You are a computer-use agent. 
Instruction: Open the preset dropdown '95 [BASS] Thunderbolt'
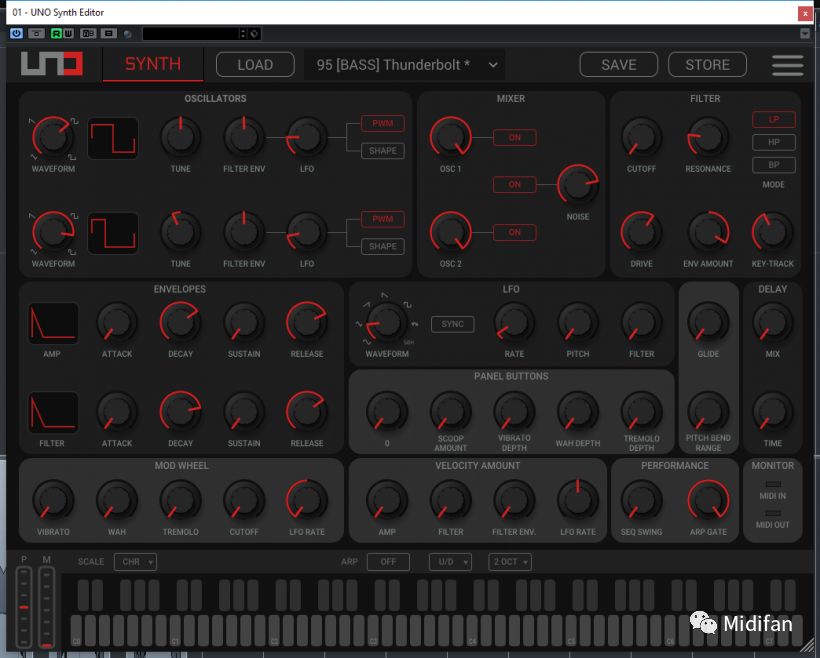click(x=404, y=65)
